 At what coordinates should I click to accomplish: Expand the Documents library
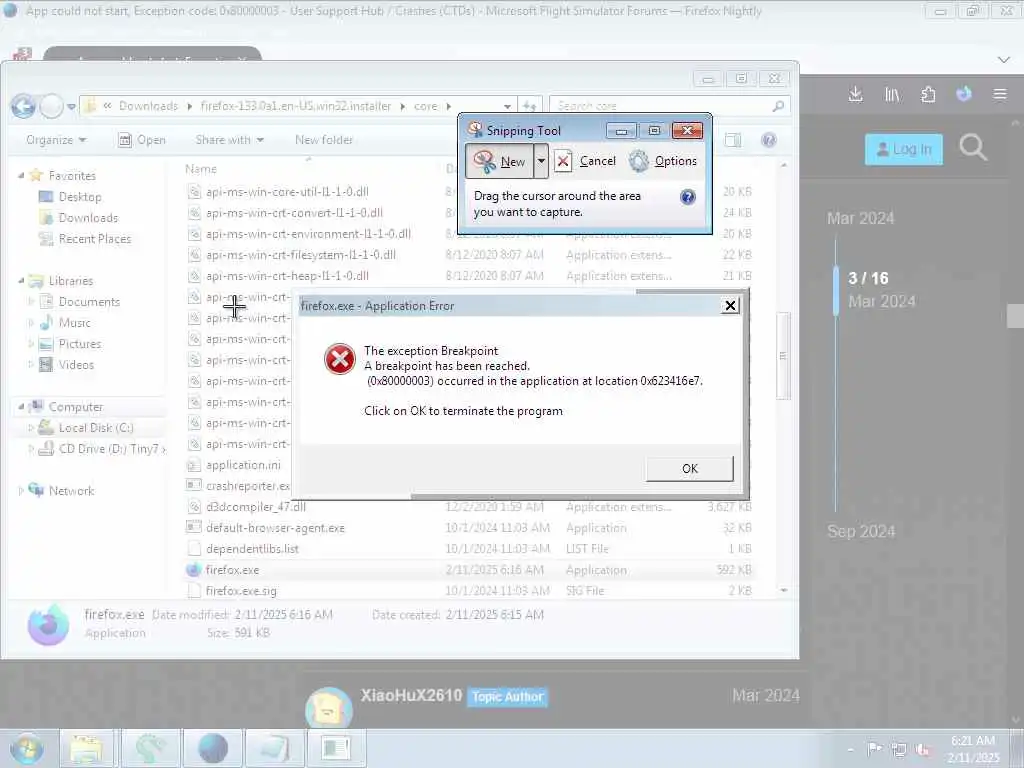point(31,302)
